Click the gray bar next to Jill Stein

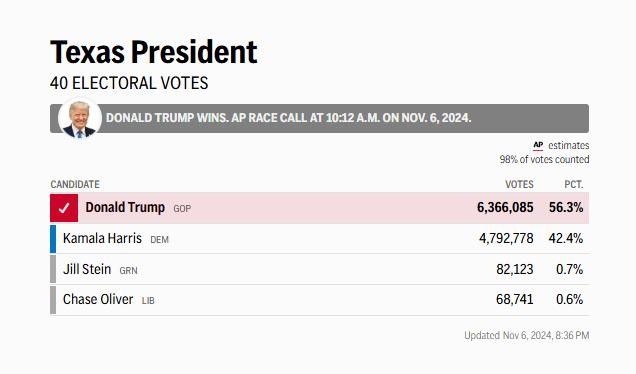[x=53, y=269]
